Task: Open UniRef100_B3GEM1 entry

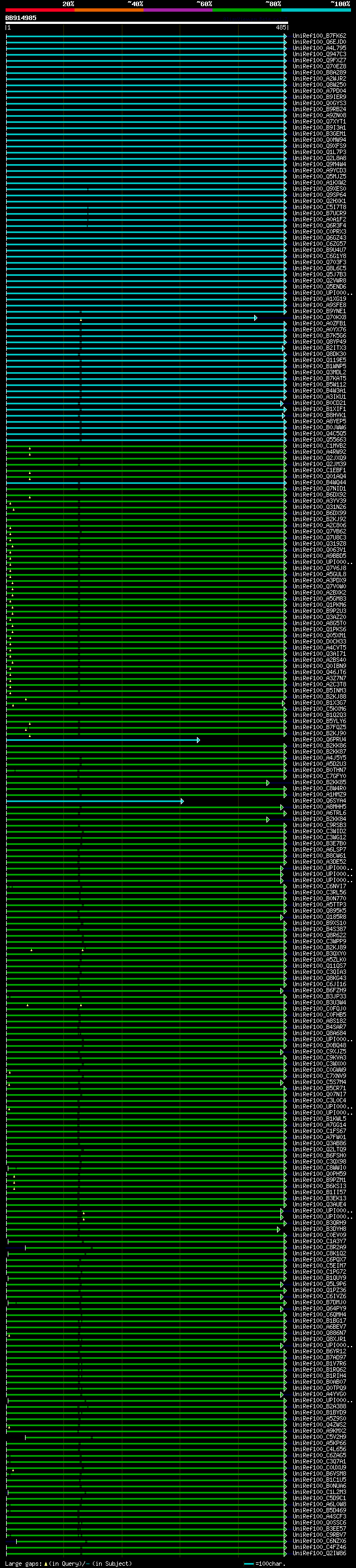Action: tap(319, 134)
